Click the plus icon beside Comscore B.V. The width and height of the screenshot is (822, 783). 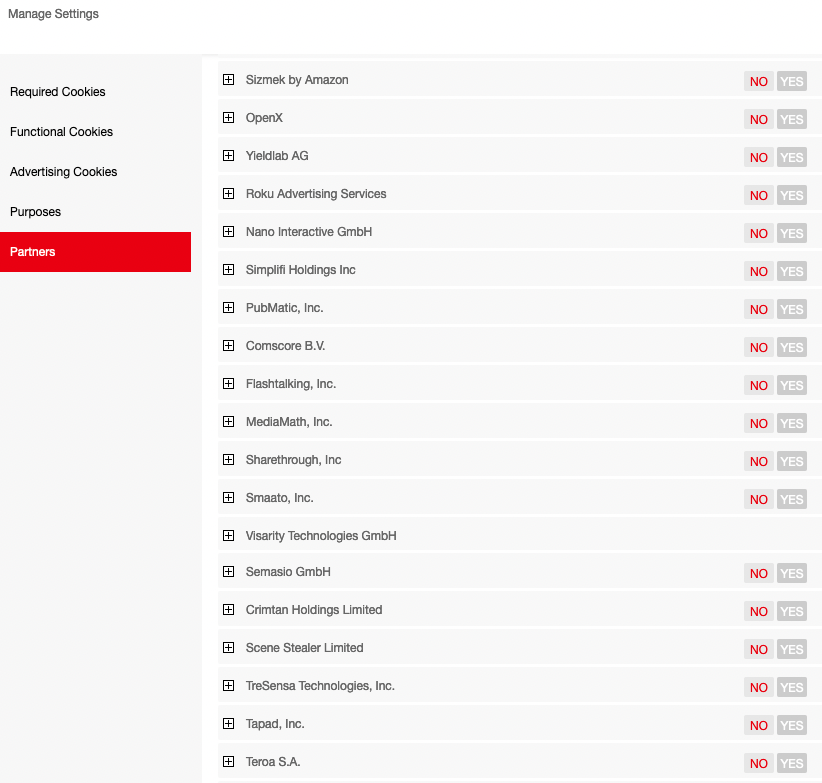click(x=228, y=346)
